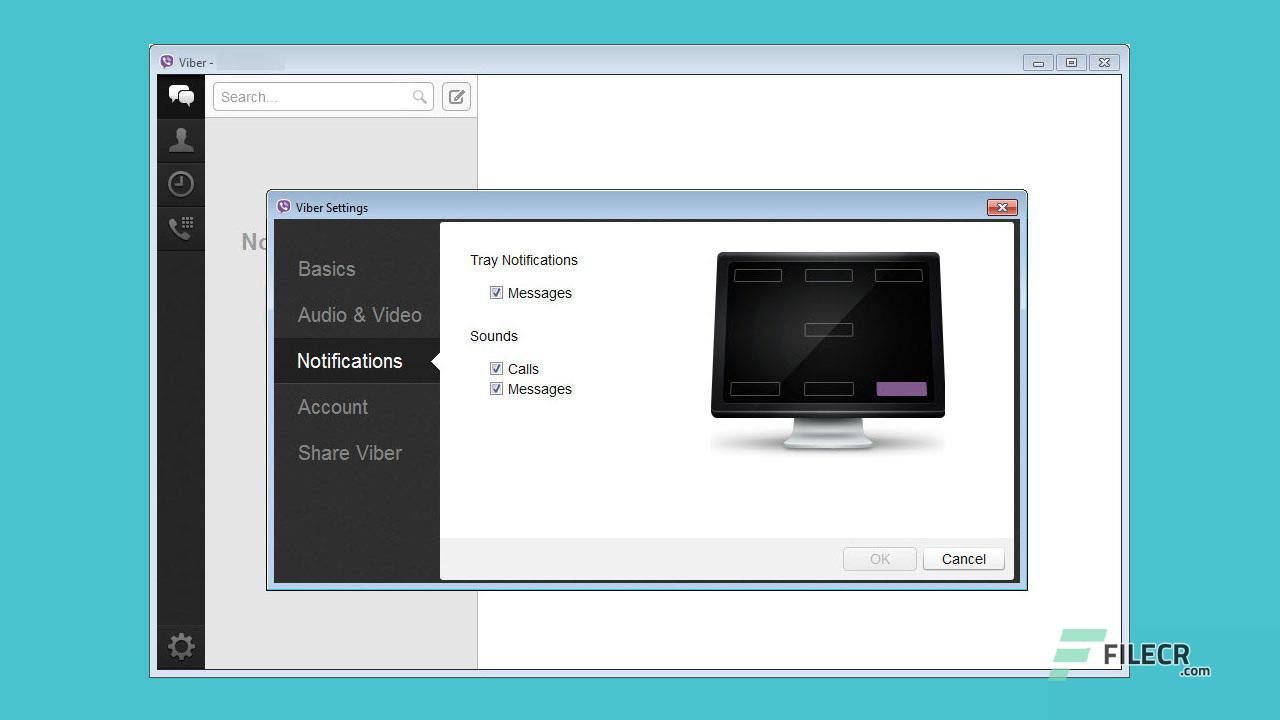Open the contacts person icon

click(181, 140)
